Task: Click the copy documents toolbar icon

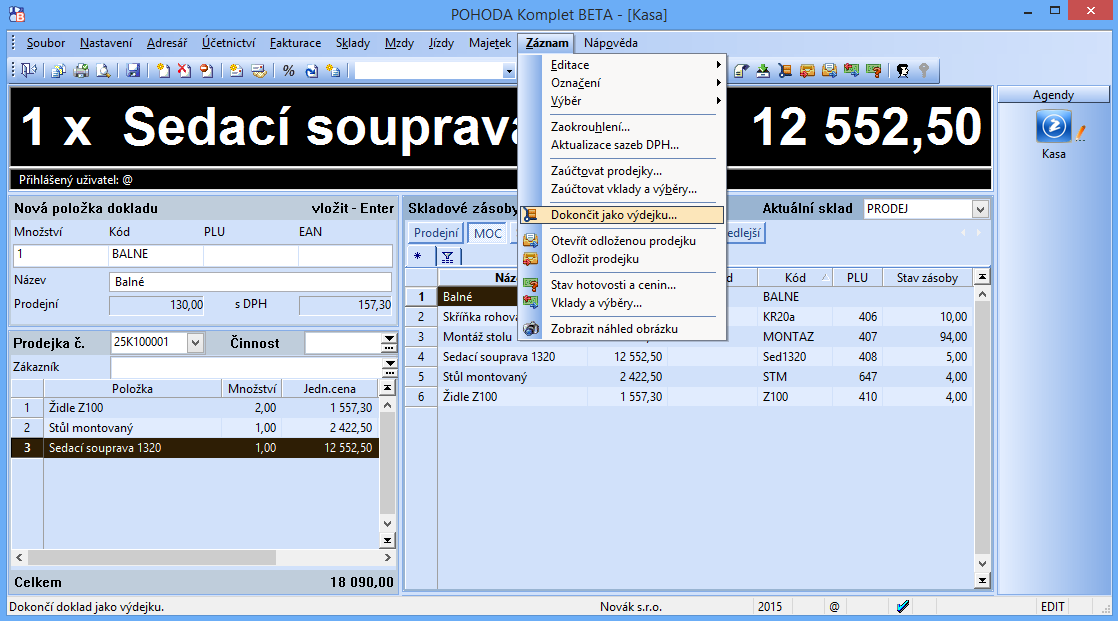Action: coord(58,71)
